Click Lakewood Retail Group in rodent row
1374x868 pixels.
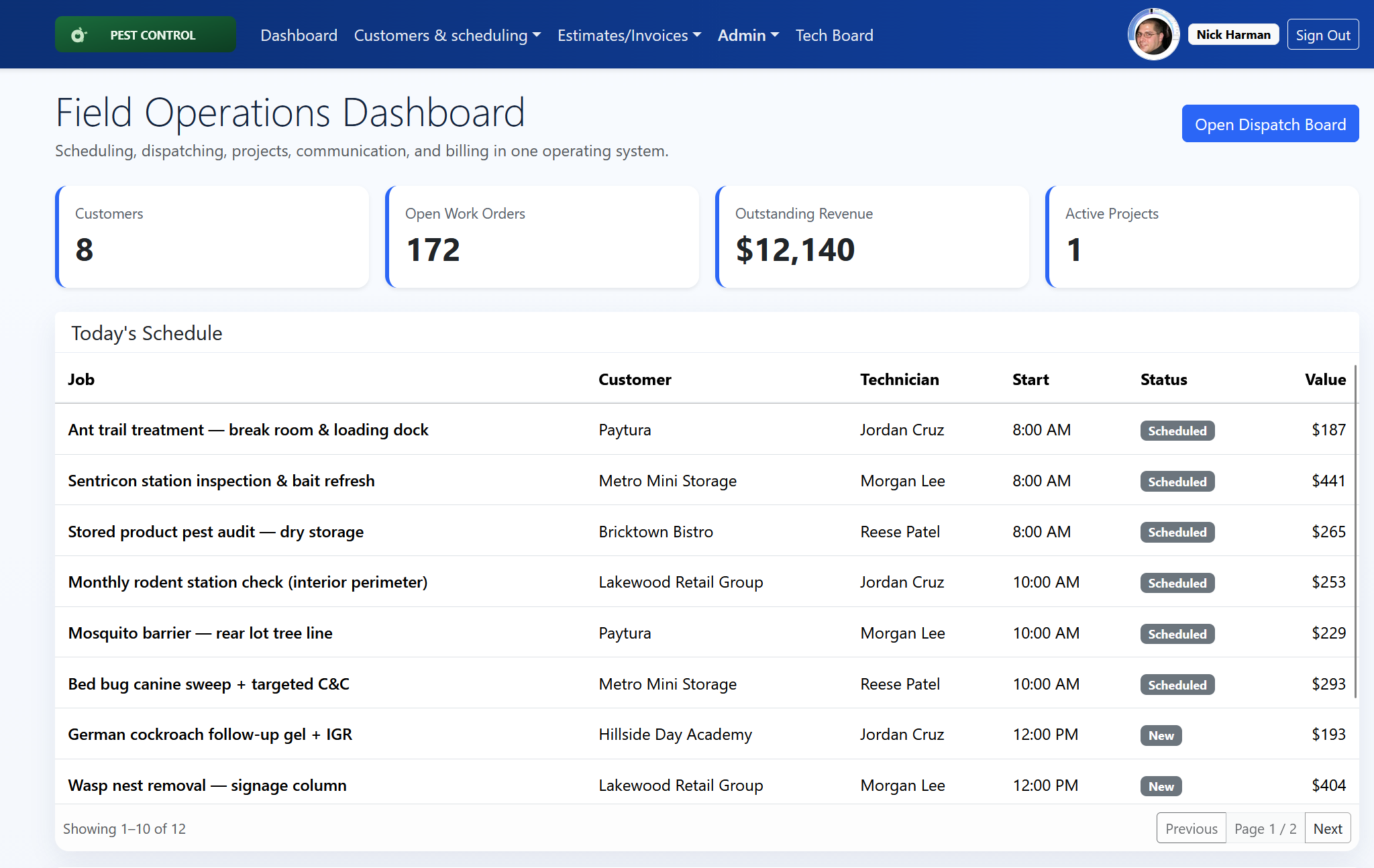pyautogui.click(x=681, y=582)
